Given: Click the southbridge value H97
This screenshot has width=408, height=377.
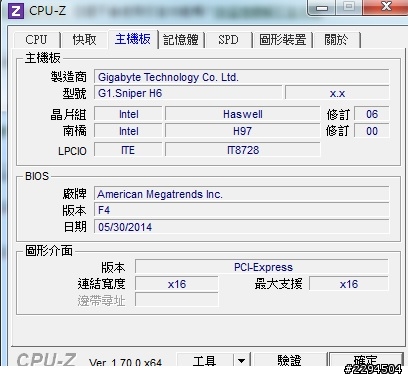Looking at the screenshot, I should click(x=243, y=131).
